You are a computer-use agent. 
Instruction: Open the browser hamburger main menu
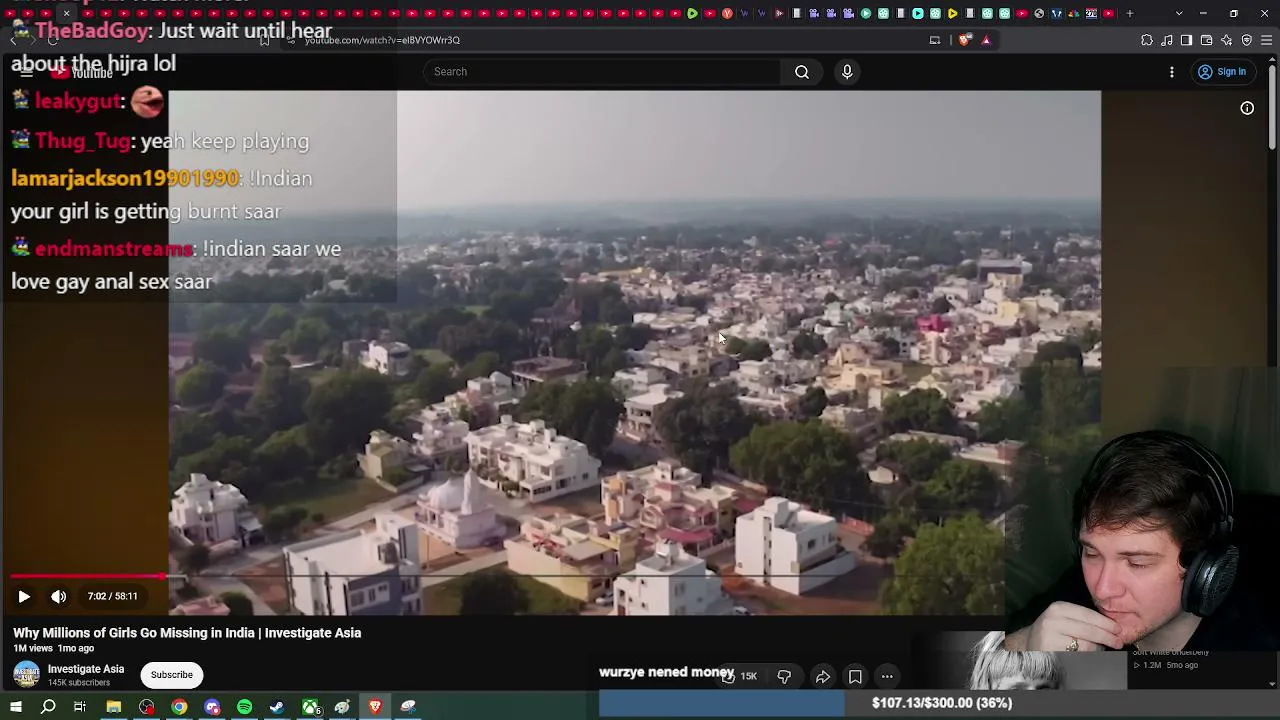(1267, 40)
